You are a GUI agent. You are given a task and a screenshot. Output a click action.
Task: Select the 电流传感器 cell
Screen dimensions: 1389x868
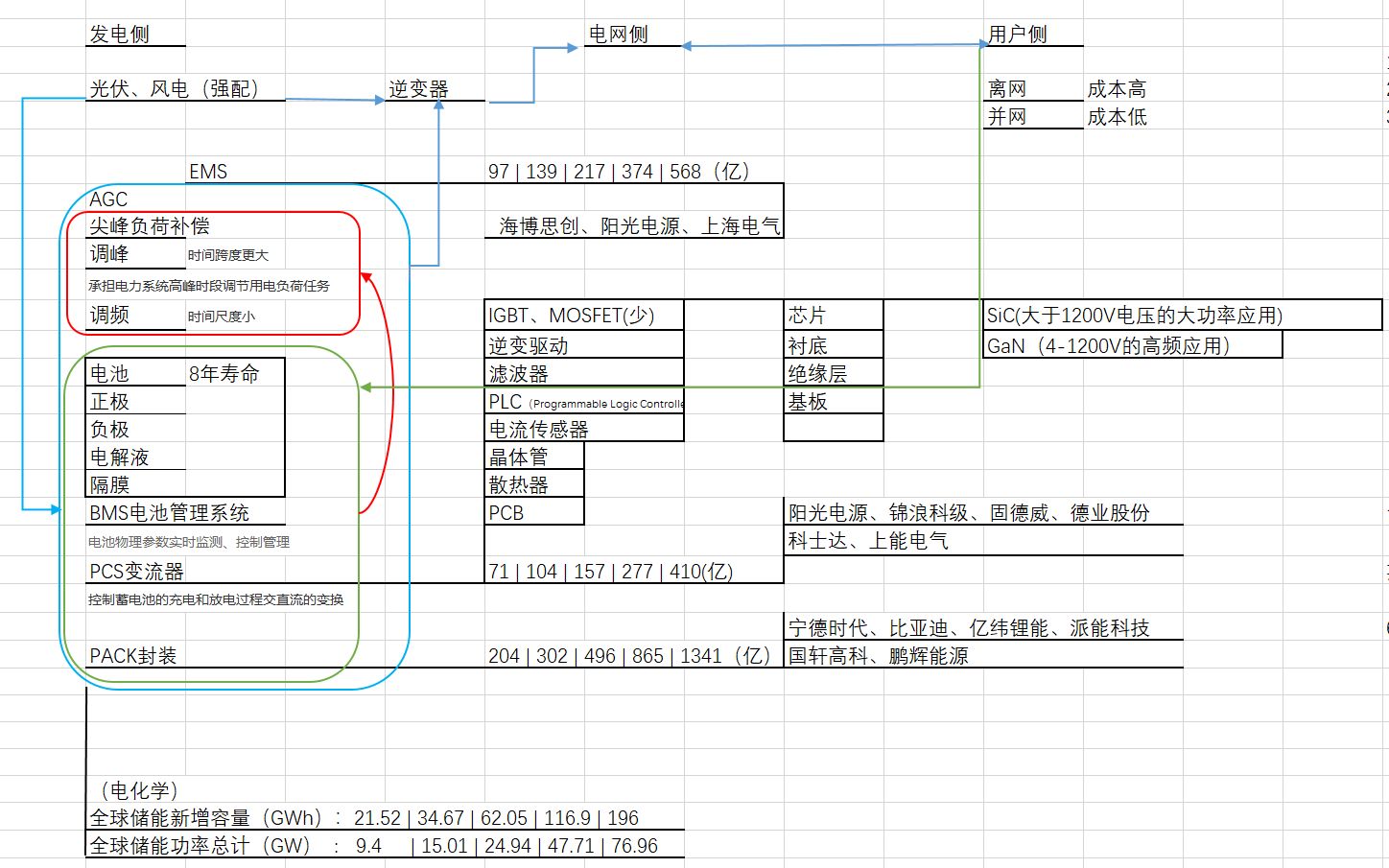click(x=539, y=430)
